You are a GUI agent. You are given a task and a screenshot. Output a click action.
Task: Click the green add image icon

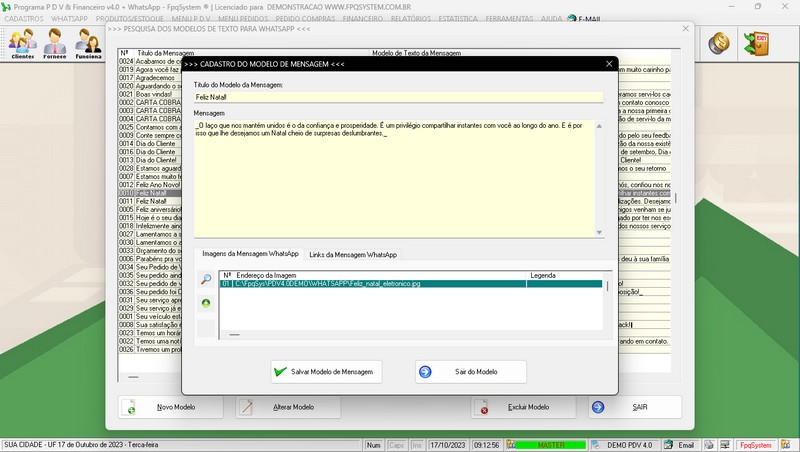point(206,302)
